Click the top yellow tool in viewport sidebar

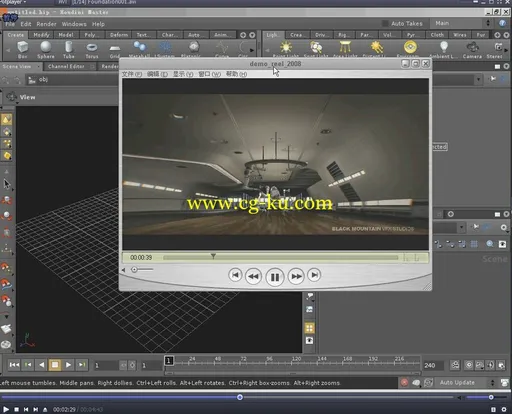click(7, 119)
